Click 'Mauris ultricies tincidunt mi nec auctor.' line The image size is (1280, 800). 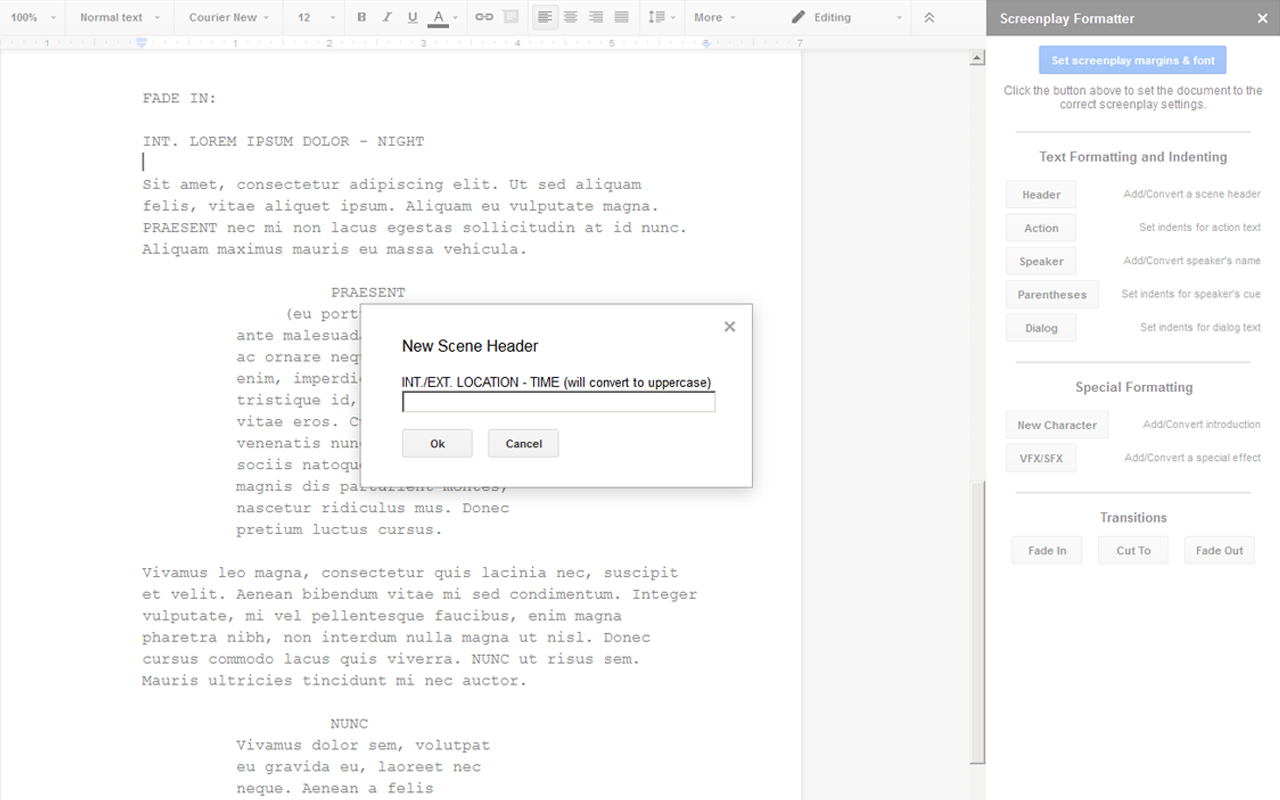point(334,680)
